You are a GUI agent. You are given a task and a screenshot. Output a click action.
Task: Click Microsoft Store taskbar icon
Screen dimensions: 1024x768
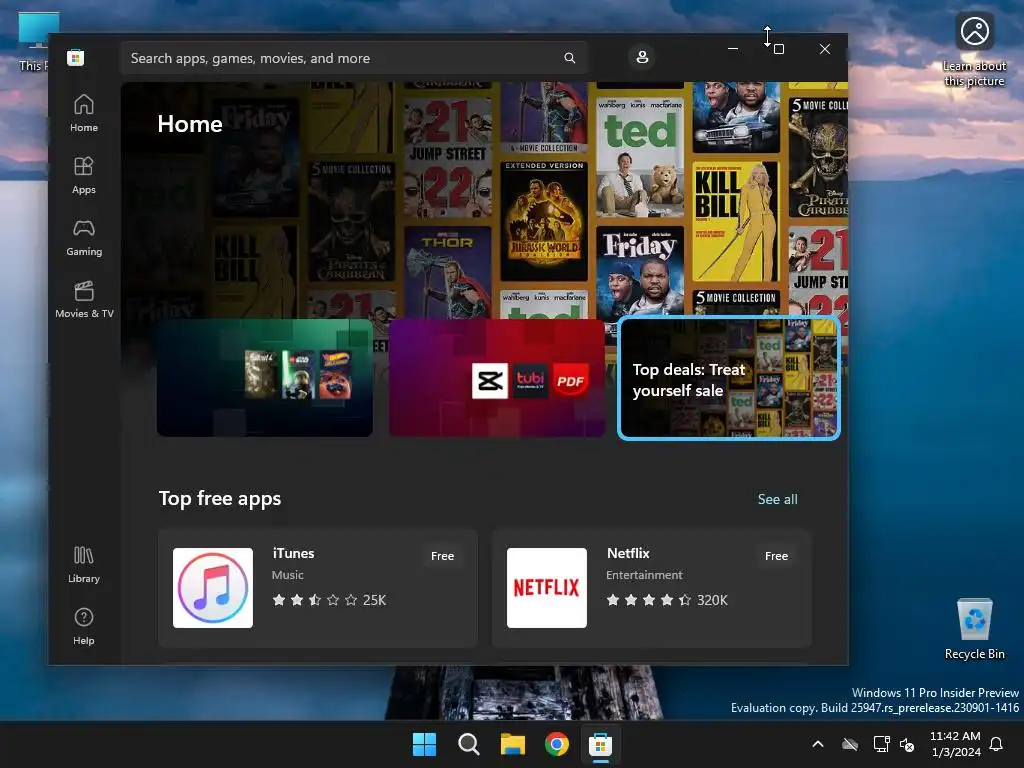[x=600, y=744]
